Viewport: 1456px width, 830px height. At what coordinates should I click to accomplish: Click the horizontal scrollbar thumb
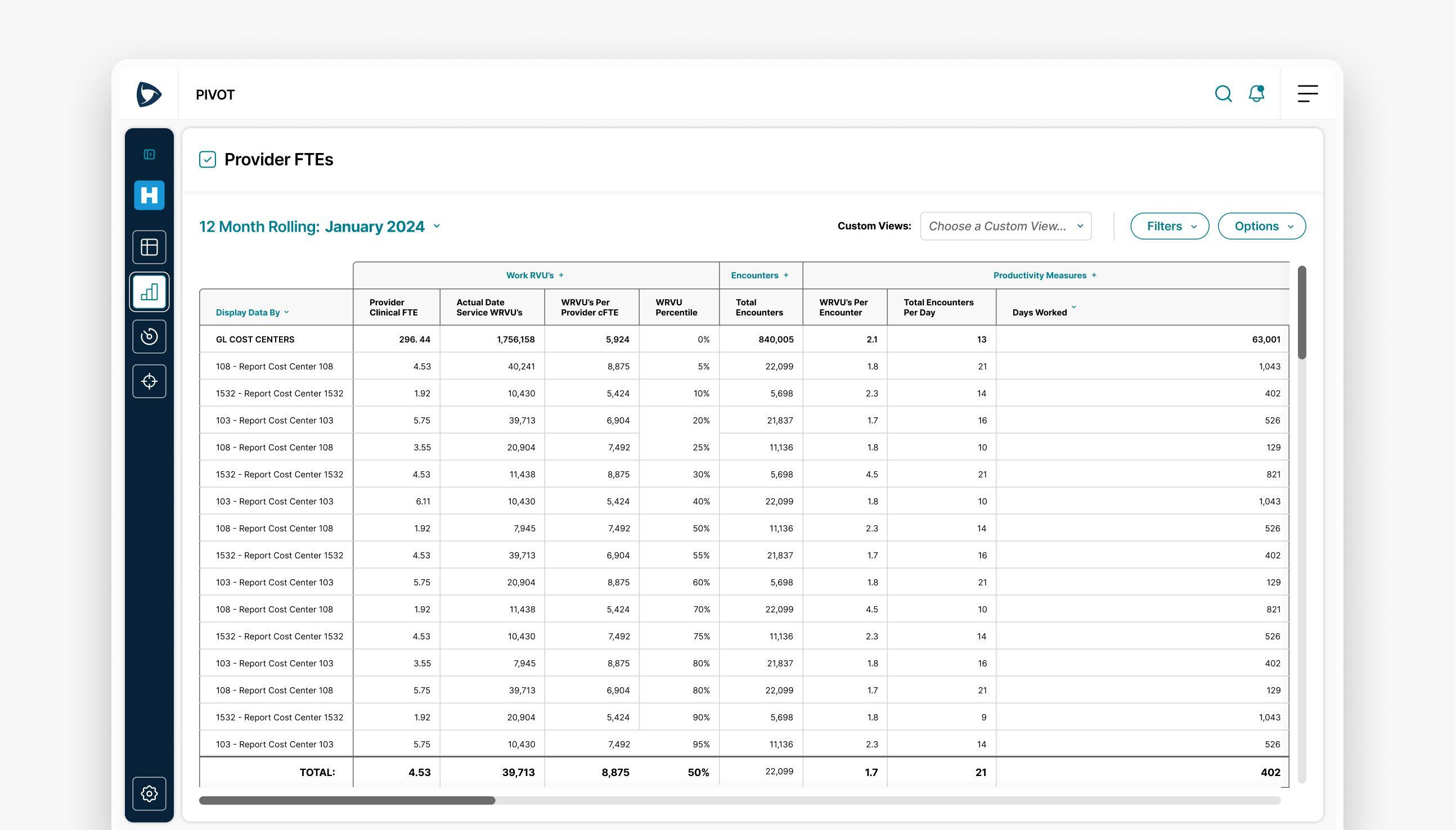pyautogui.click(x=347, y=800)
